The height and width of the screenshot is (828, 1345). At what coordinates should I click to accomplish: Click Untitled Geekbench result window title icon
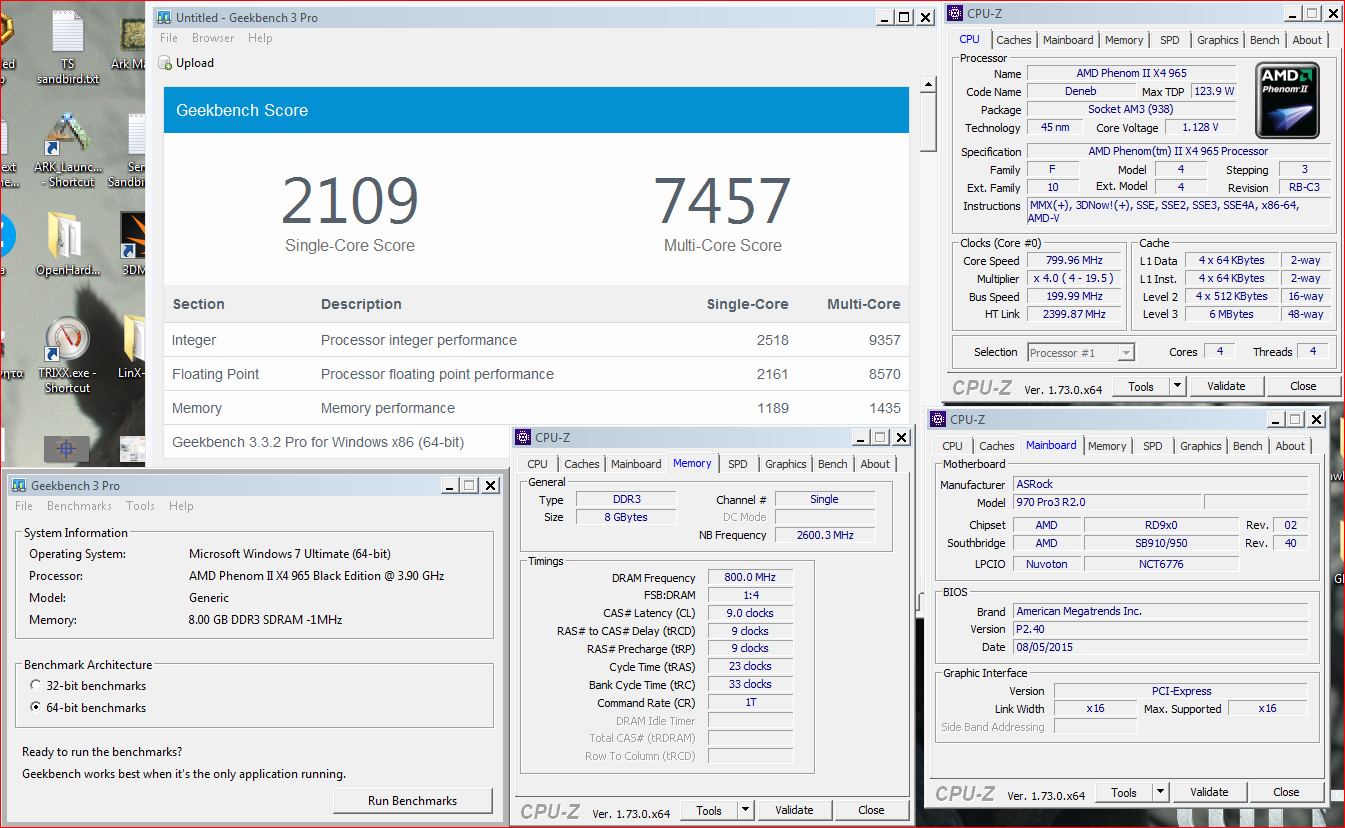164,17
